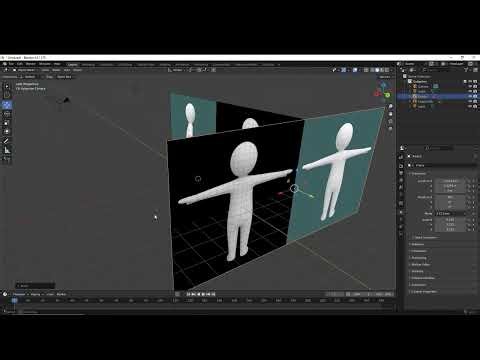The image size is (480, 360).
Task: Switch perspective/orthographic with the grid icon
Action: pyautogui.click(x=390, y=128)
